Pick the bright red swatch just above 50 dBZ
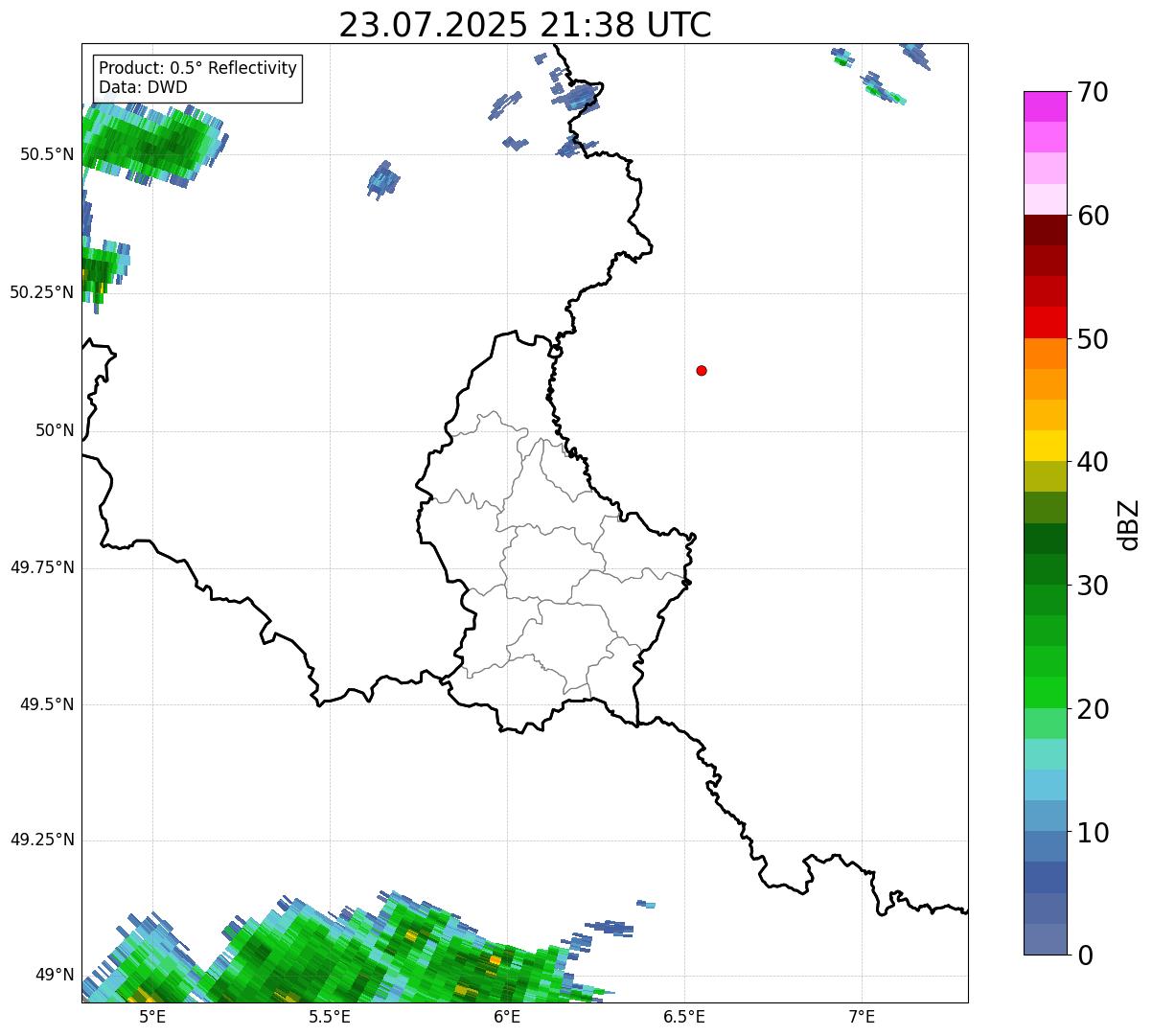 (1045, 323)
